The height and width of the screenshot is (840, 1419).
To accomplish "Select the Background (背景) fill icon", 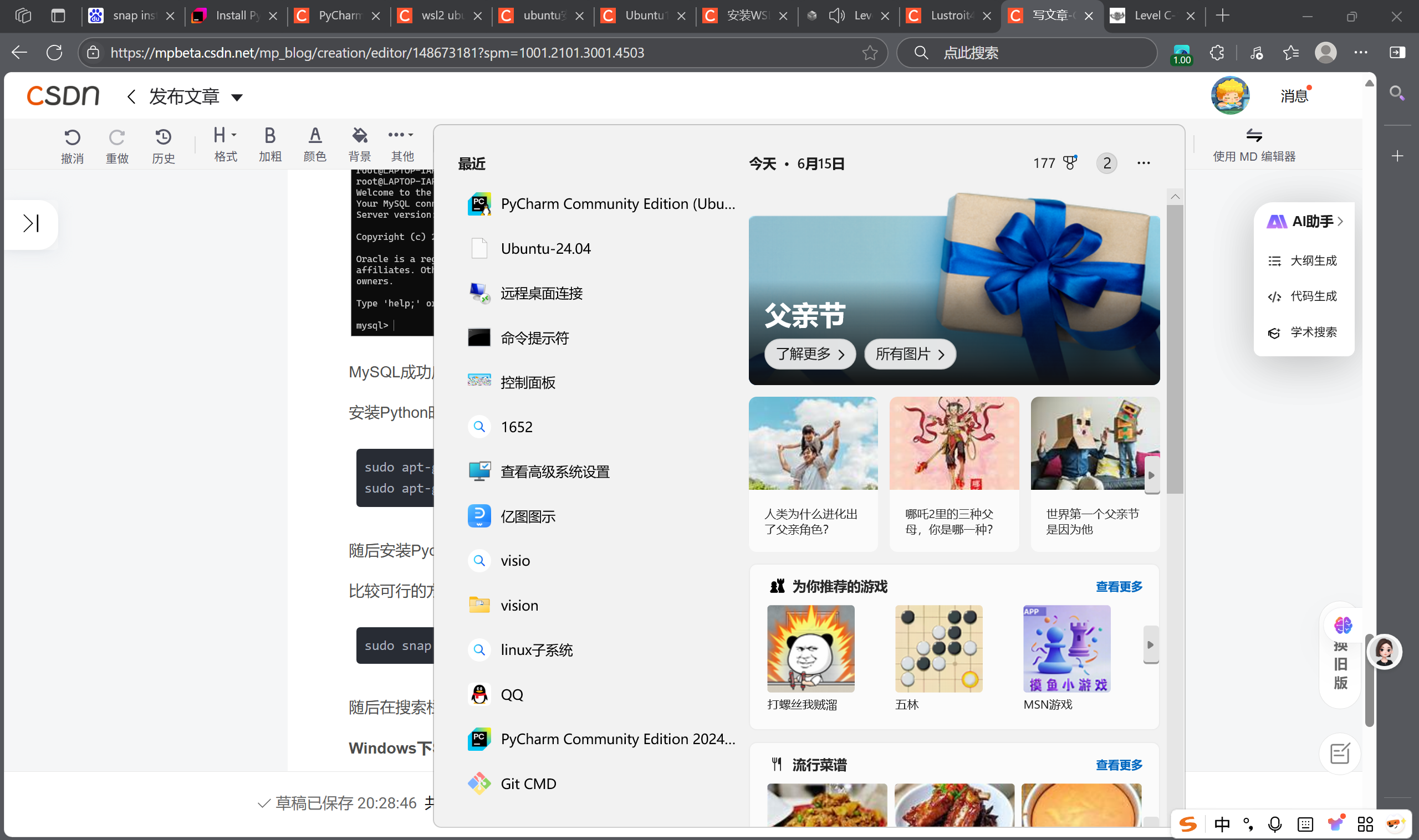I will pos(359,136).
